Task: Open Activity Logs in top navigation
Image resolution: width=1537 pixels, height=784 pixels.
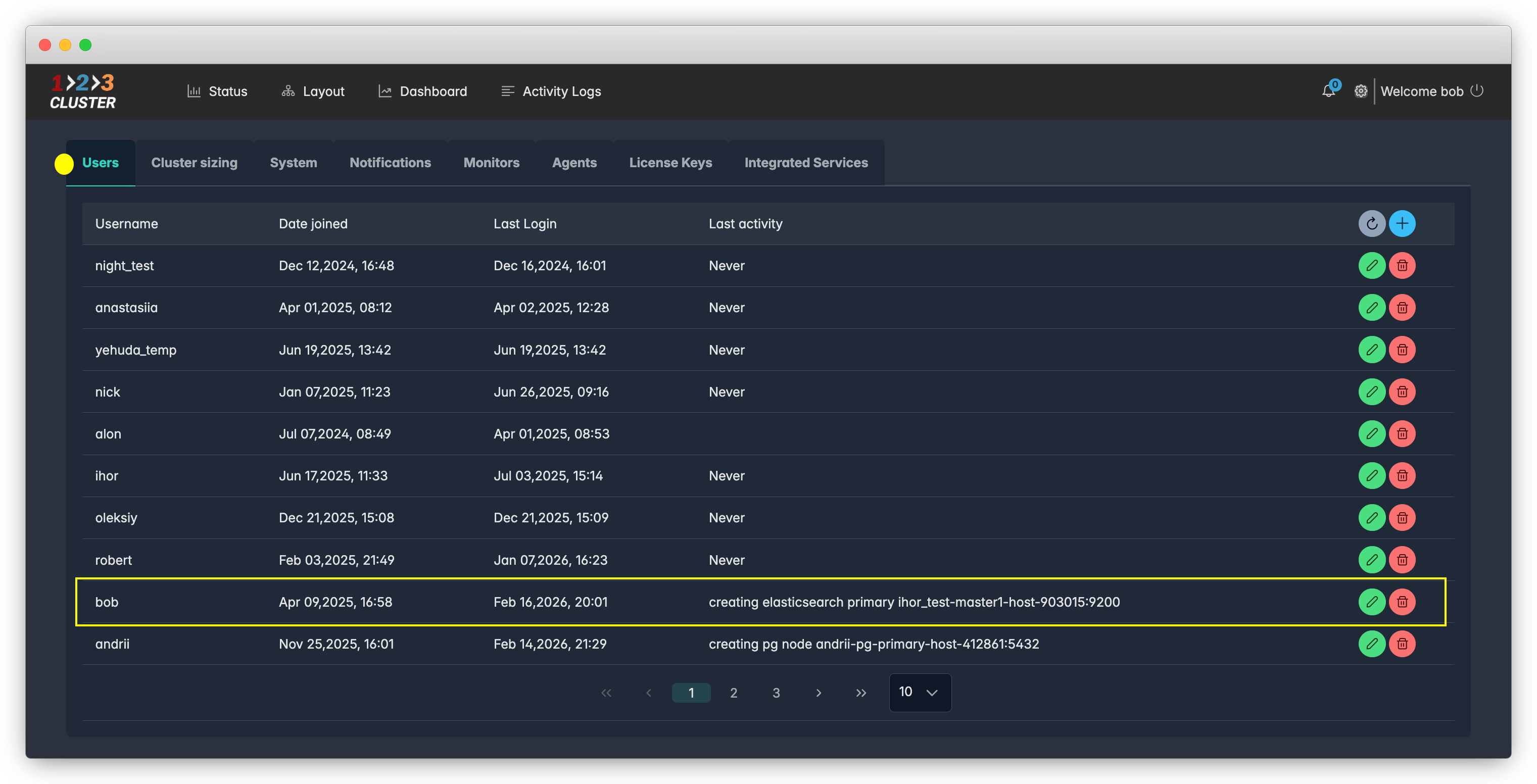Action: pos(551,91)
